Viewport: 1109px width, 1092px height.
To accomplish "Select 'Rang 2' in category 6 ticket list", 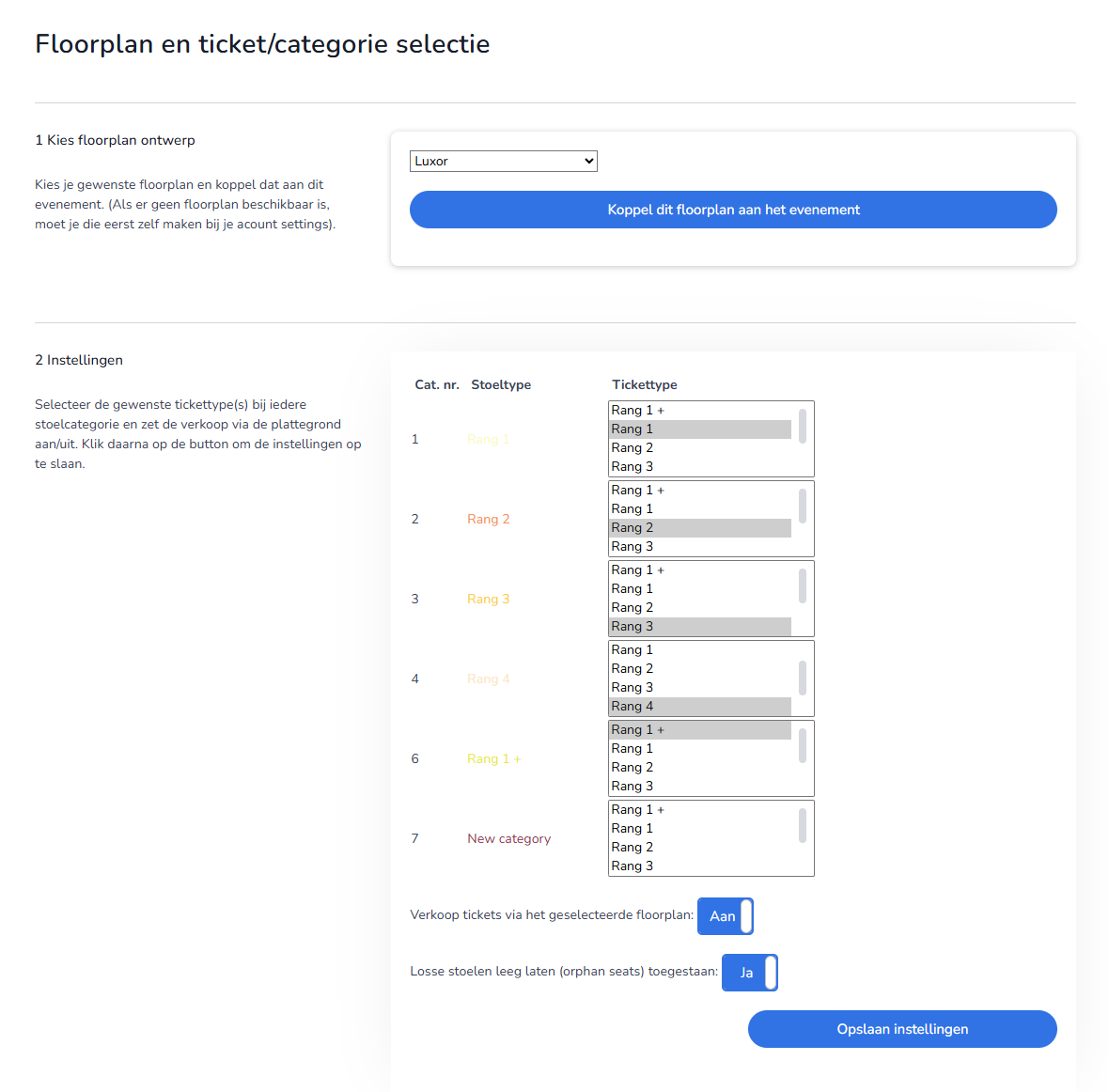I will coord(700,768).
